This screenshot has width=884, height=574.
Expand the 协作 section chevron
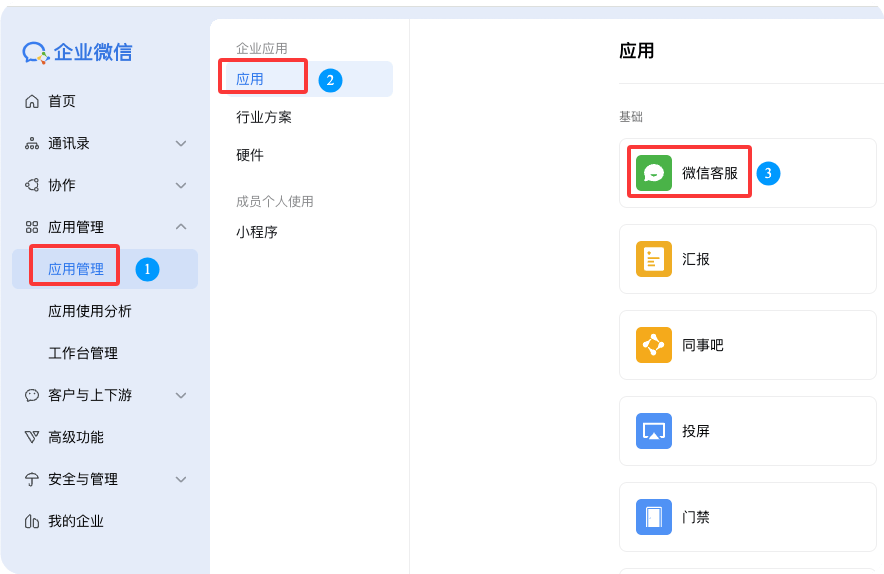(181, 185)
